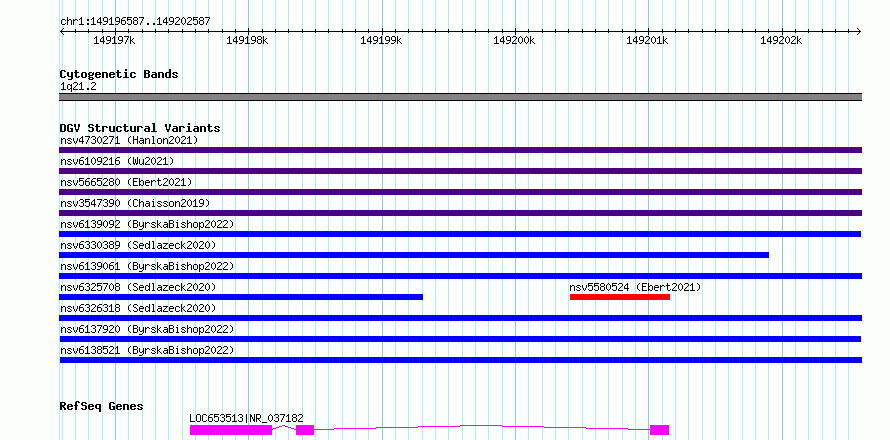Screen dimensions: 890x440
Task: Click the nsv6139092 (ByrskaBishop2022) label
Action: coord(147,224)
